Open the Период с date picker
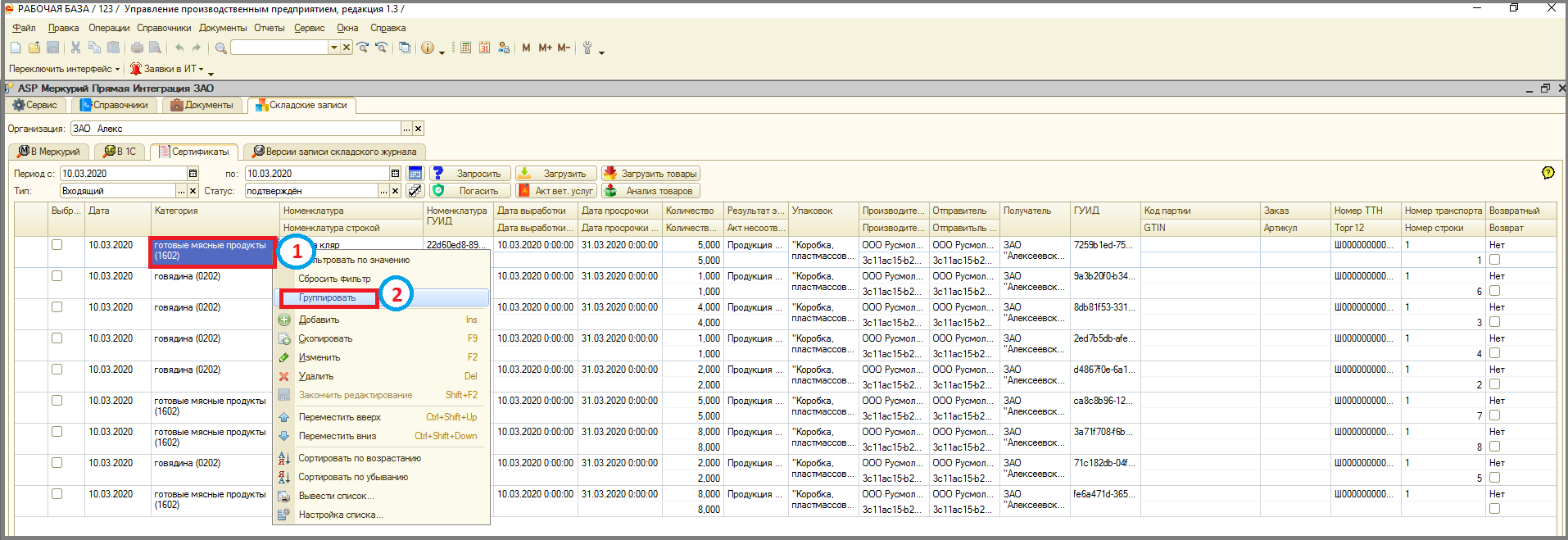The image size is (1568, 540). point(193,174)
